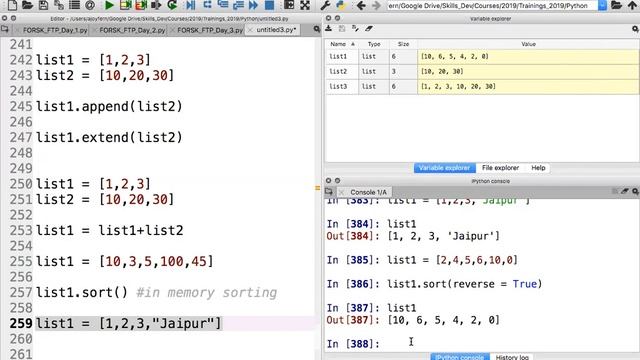Viewport: 640px width, 360px height.
Task: Open the editor tab browse button
Action: (x=5, y=29)
